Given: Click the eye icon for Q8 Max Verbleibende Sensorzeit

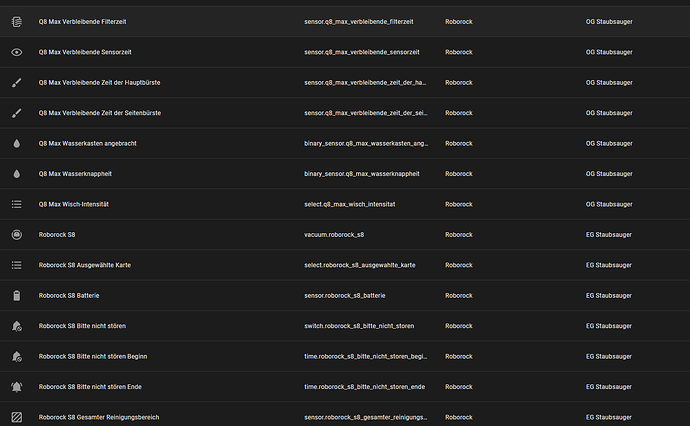Looking at the screenshot, I should (x=17, y=52).
